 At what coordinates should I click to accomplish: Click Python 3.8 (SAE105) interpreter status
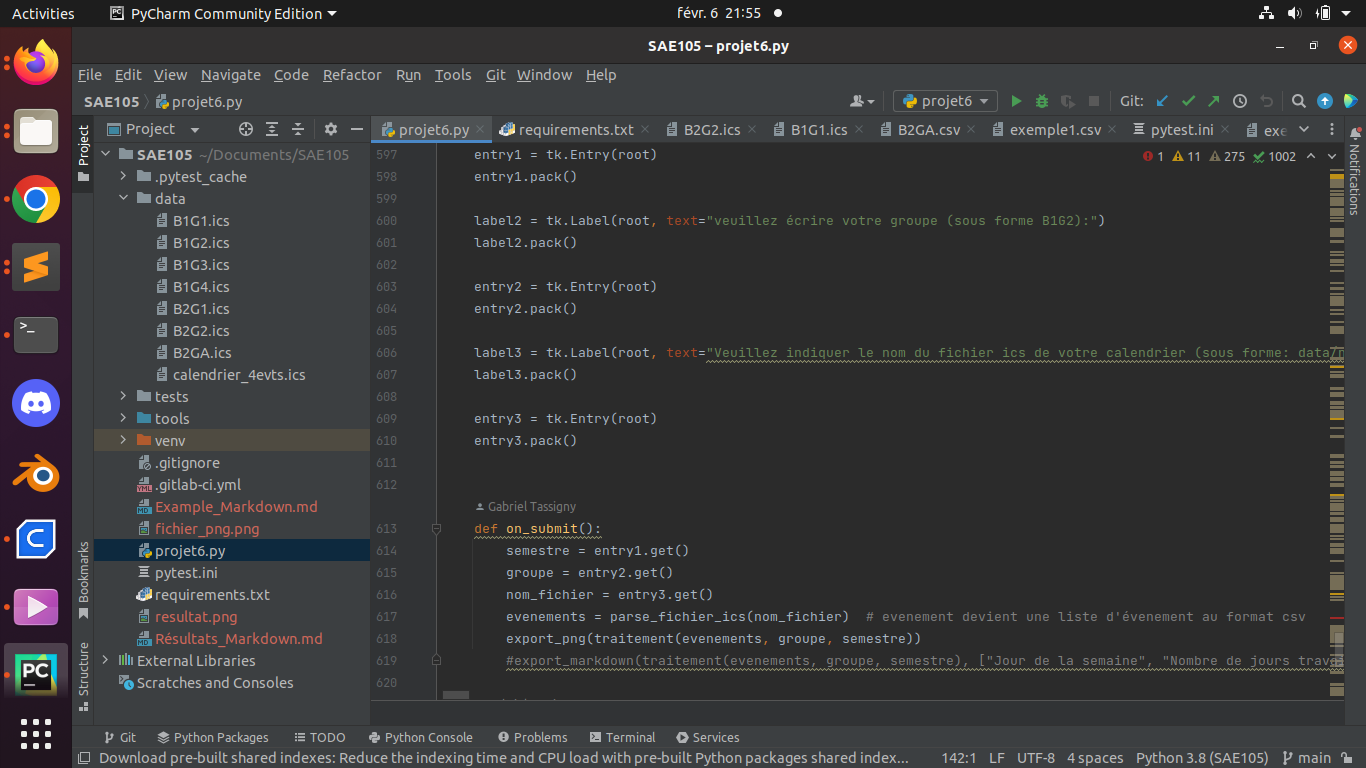(1202, 758)
